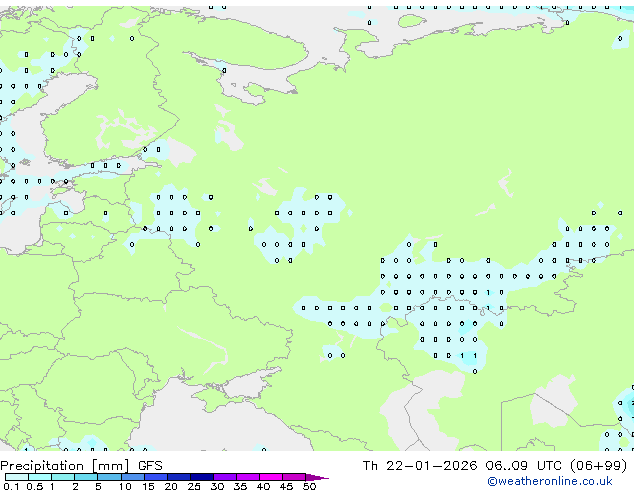This screenshot has width=634, height=490.
Task: Click the '30' legend scale label
Action: tap(217, 486)
